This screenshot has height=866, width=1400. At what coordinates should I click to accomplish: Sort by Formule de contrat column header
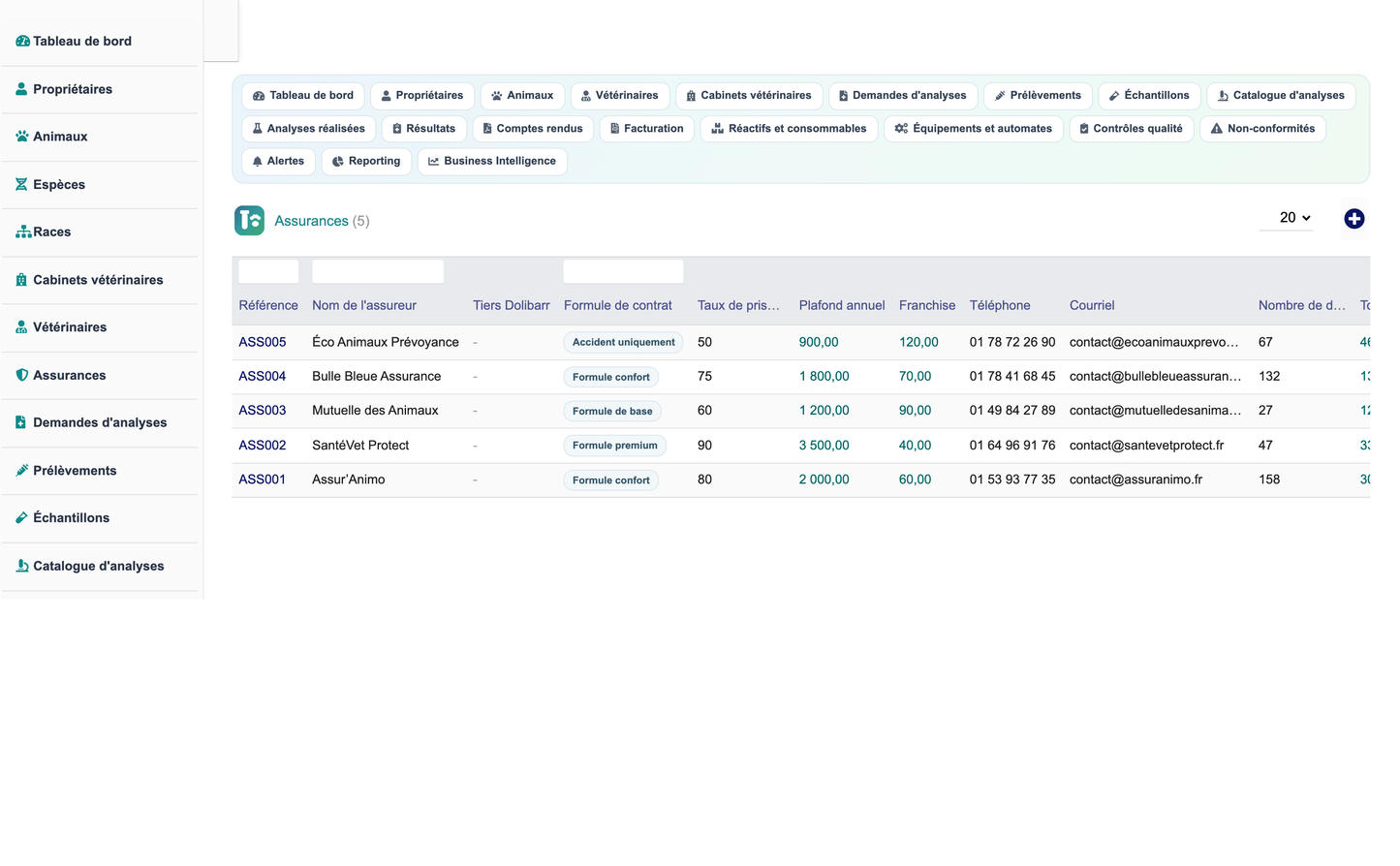tap(618, 305)
